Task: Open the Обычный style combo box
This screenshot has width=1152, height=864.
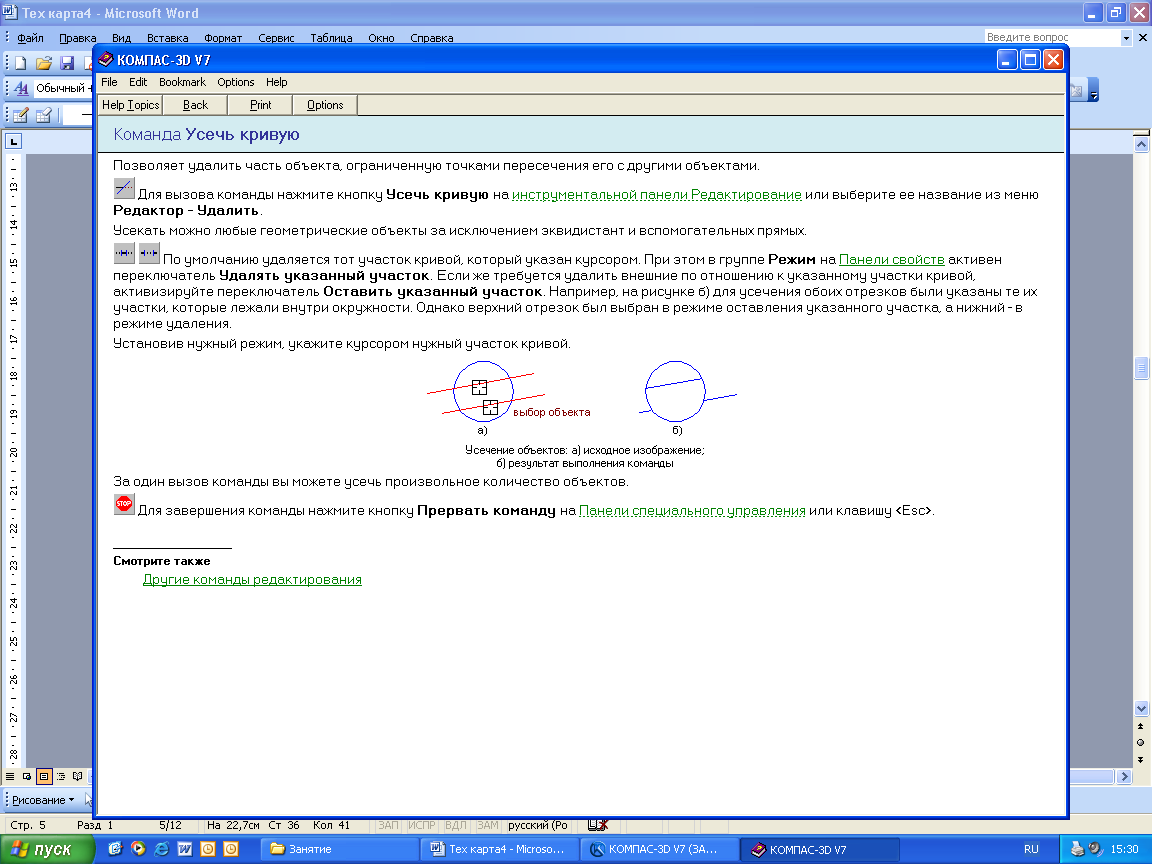Action: (x=62, y=88)
